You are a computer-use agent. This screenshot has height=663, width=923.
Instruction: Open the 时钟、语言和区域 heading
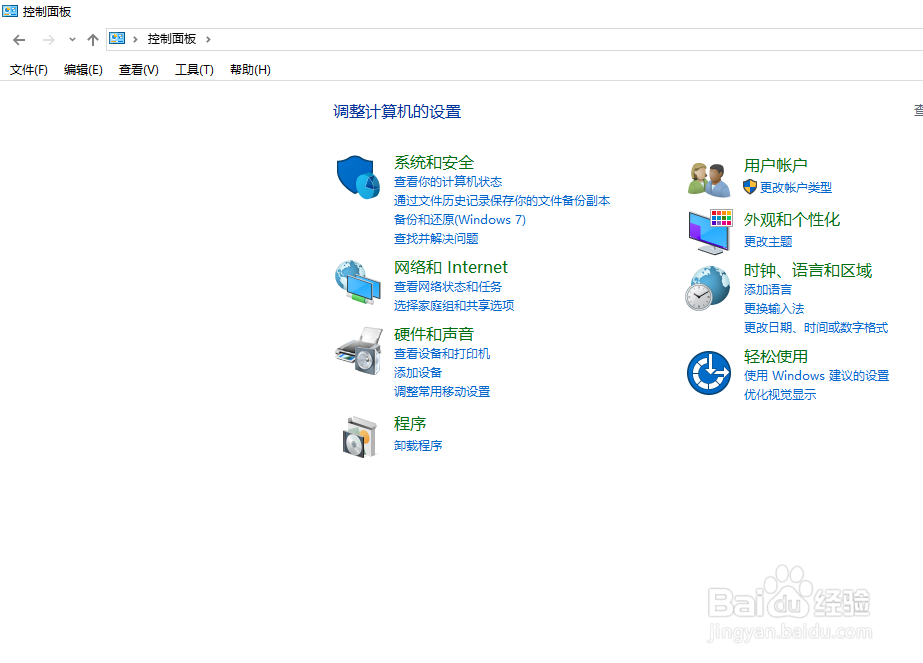click(x=808, y=271)
